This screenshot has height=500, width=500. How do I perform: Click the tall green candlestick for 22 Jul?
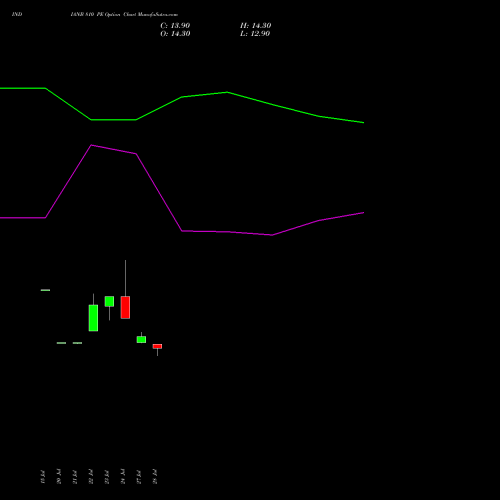point(93,318)
